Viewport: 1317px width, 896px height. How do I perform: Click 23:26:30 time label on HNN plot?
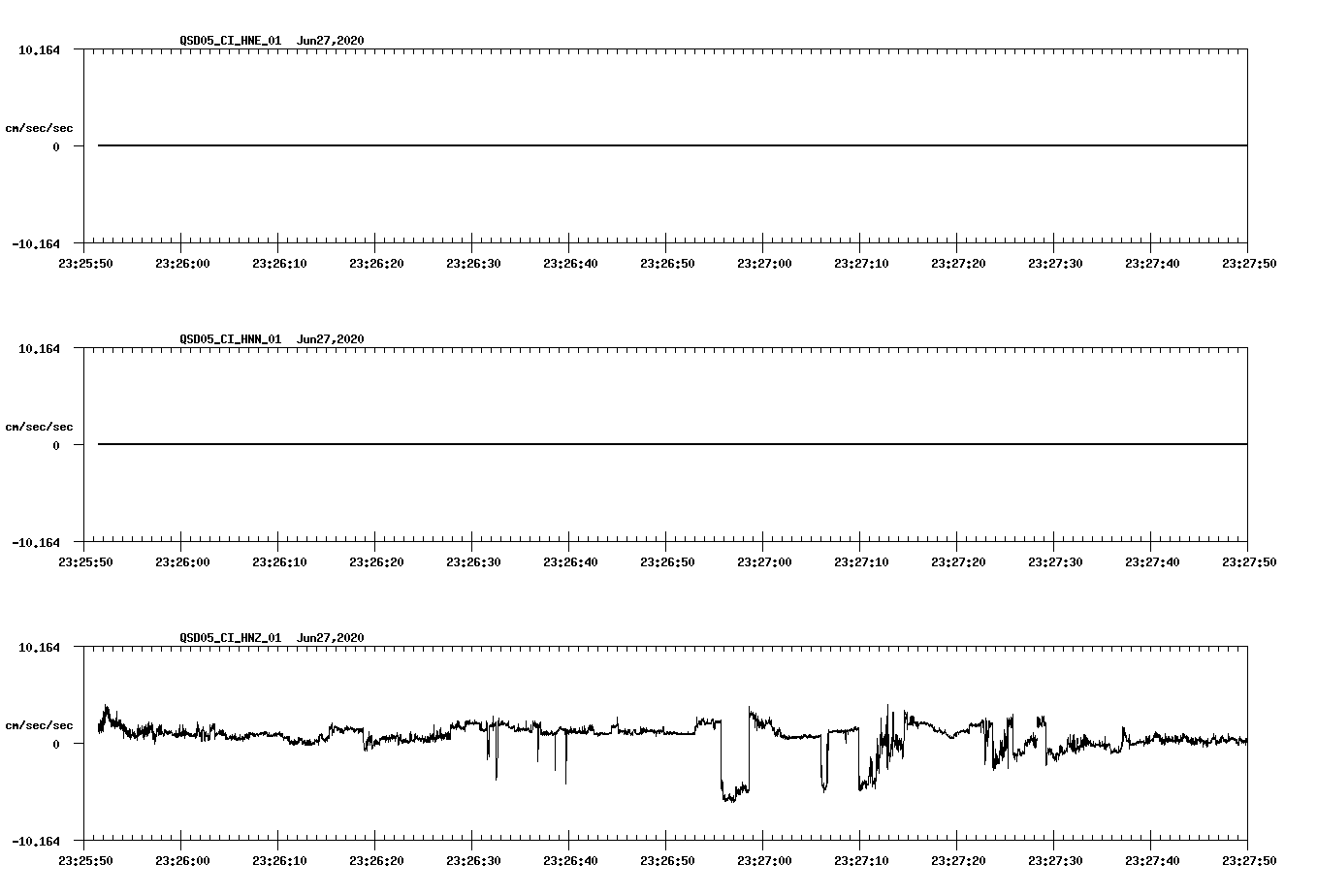pyautogui.click(x=472, y=561)
